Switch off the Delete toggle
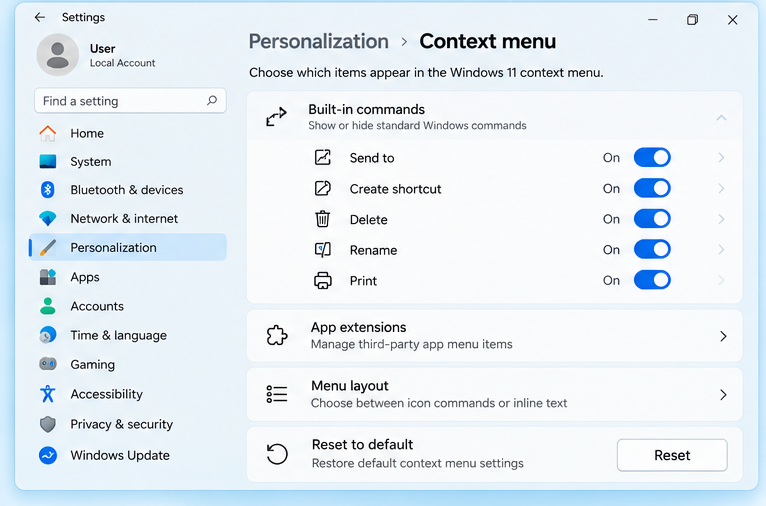This screenshot has height=506, width=766. (652, 219)
